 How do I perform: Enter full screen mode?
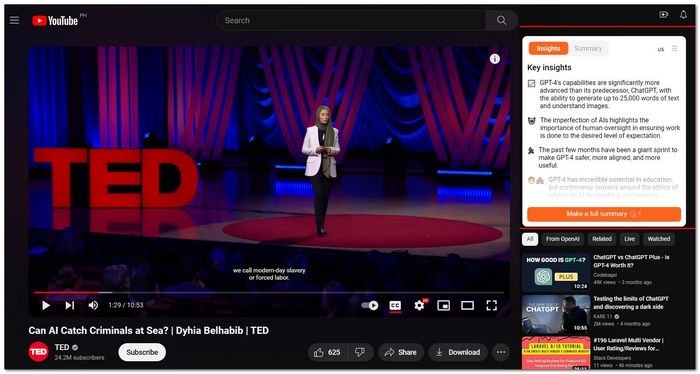pyautogui.click(x=492, y=305)
